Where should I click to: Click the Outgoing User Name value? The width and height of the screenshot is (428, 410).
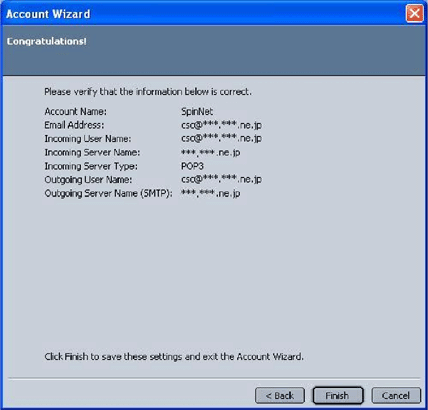click(x=221, y=180)
